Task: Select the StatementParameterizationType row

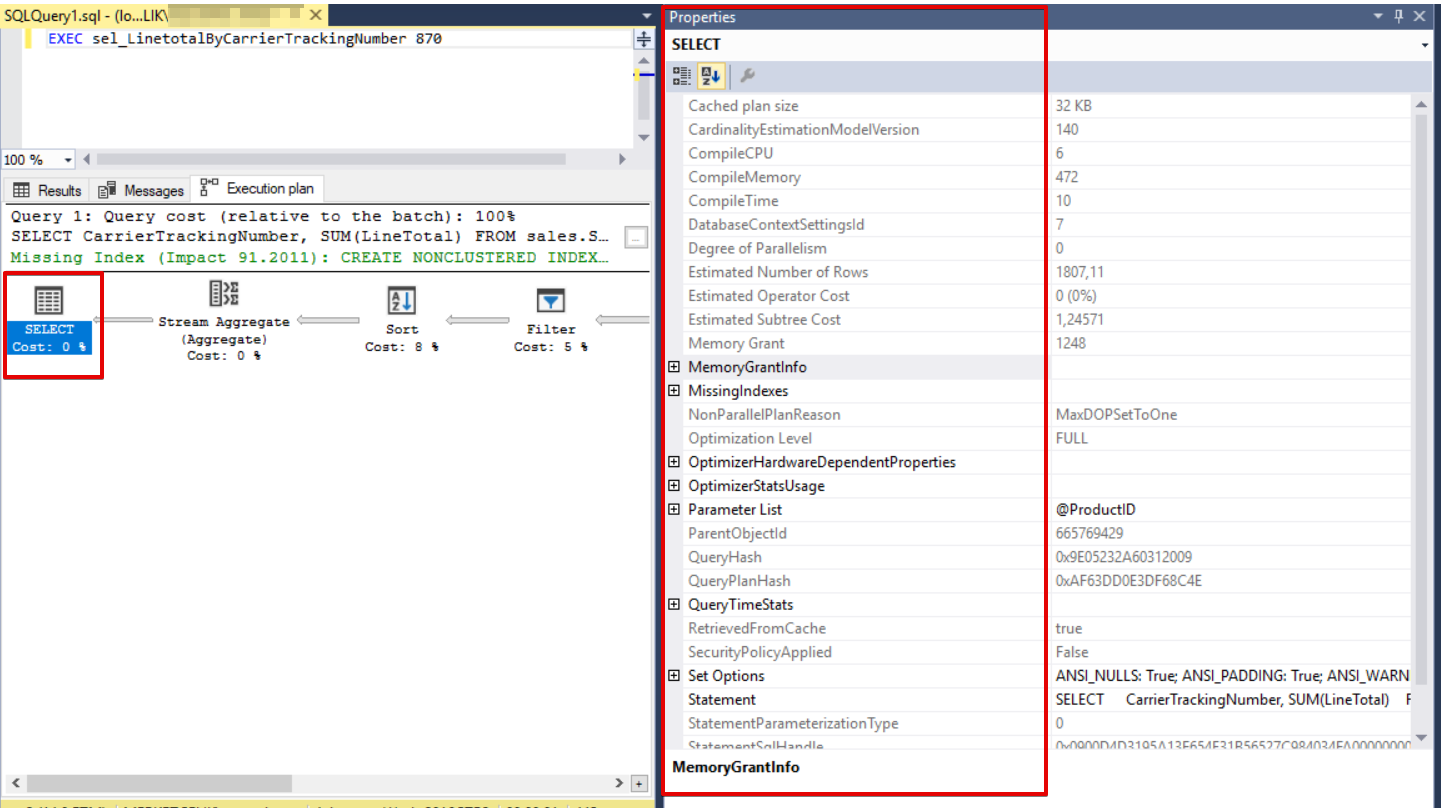Action: 1040,723
